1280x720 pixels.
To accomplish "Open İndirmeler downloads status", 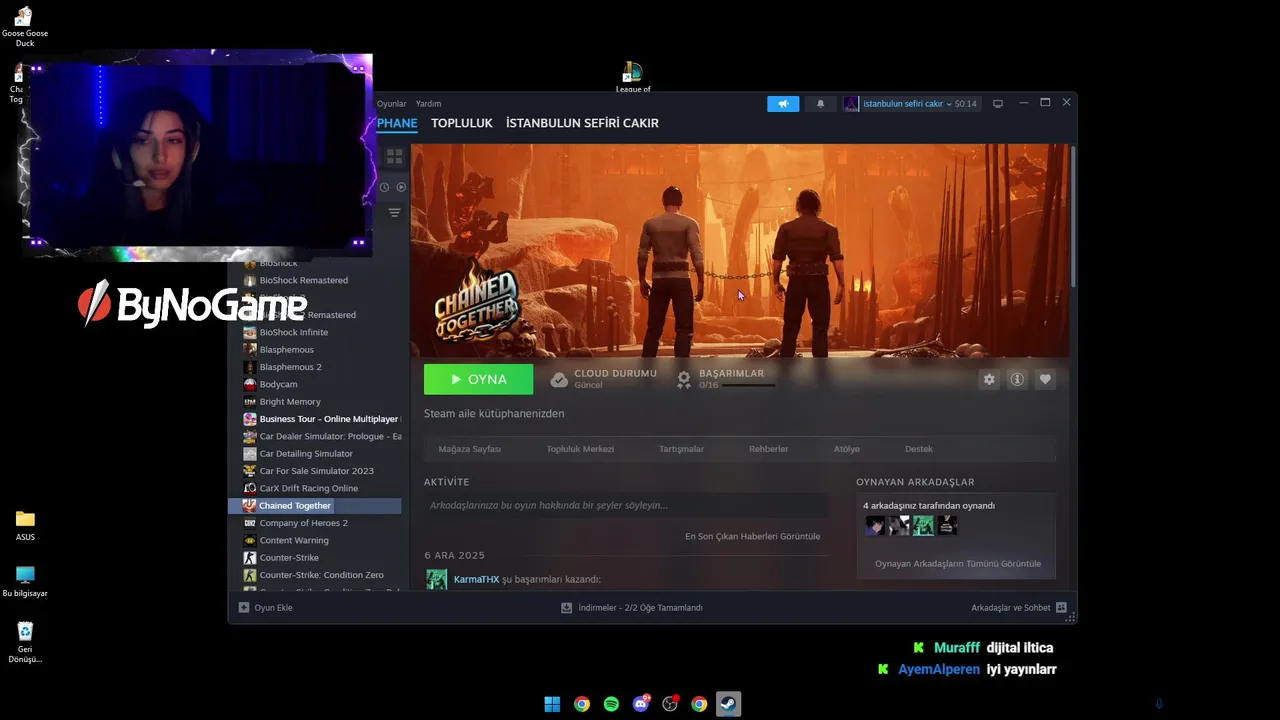I will coord(632,608).
